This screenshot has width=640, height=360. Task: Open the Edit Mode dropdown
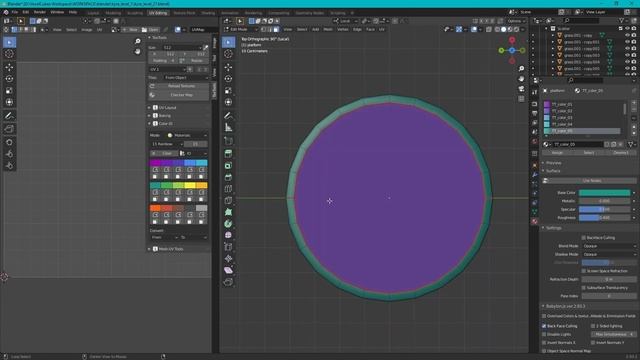241,29
